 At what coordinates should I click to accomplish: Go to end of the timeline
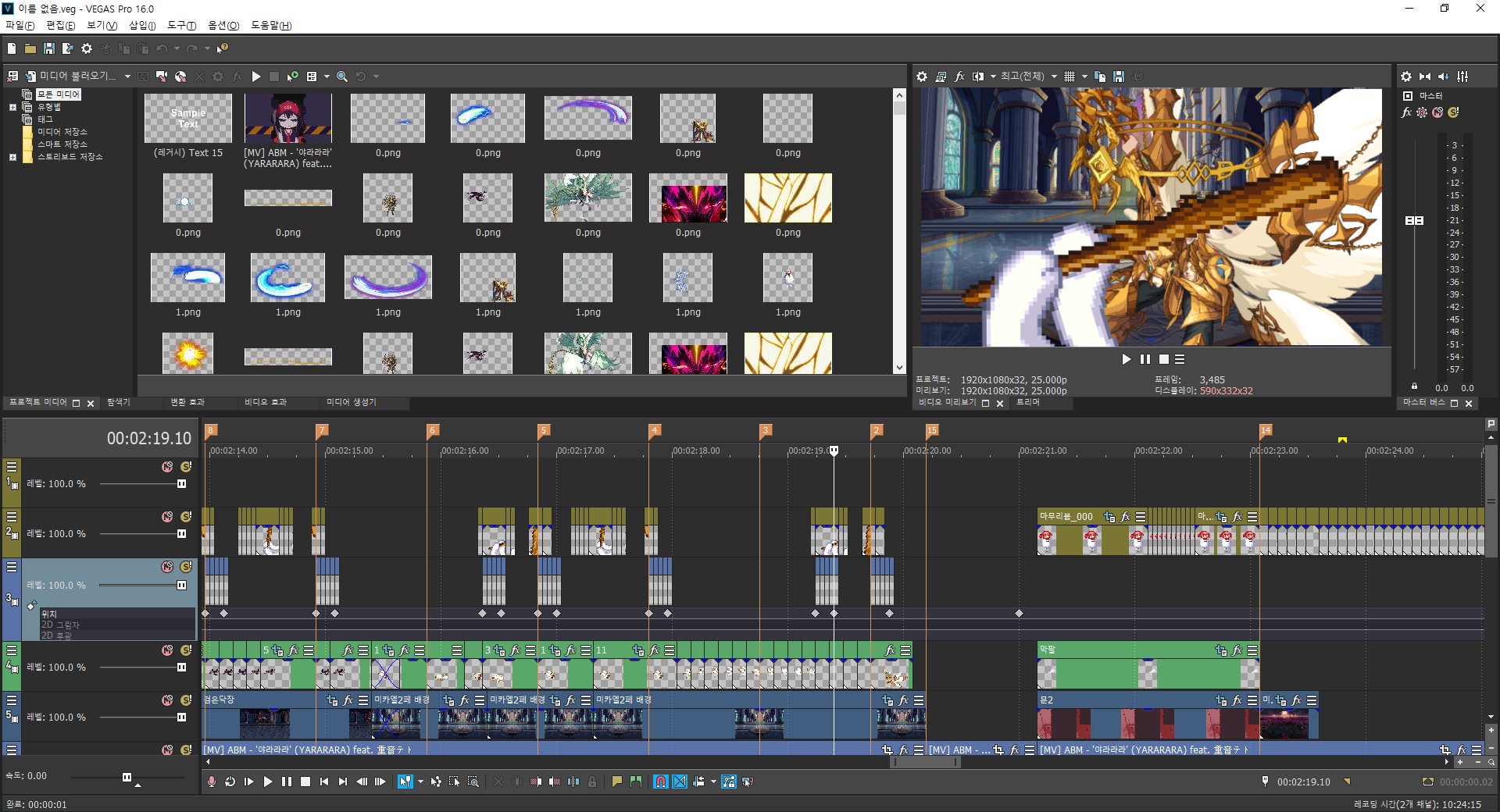[x=343, y=782]
